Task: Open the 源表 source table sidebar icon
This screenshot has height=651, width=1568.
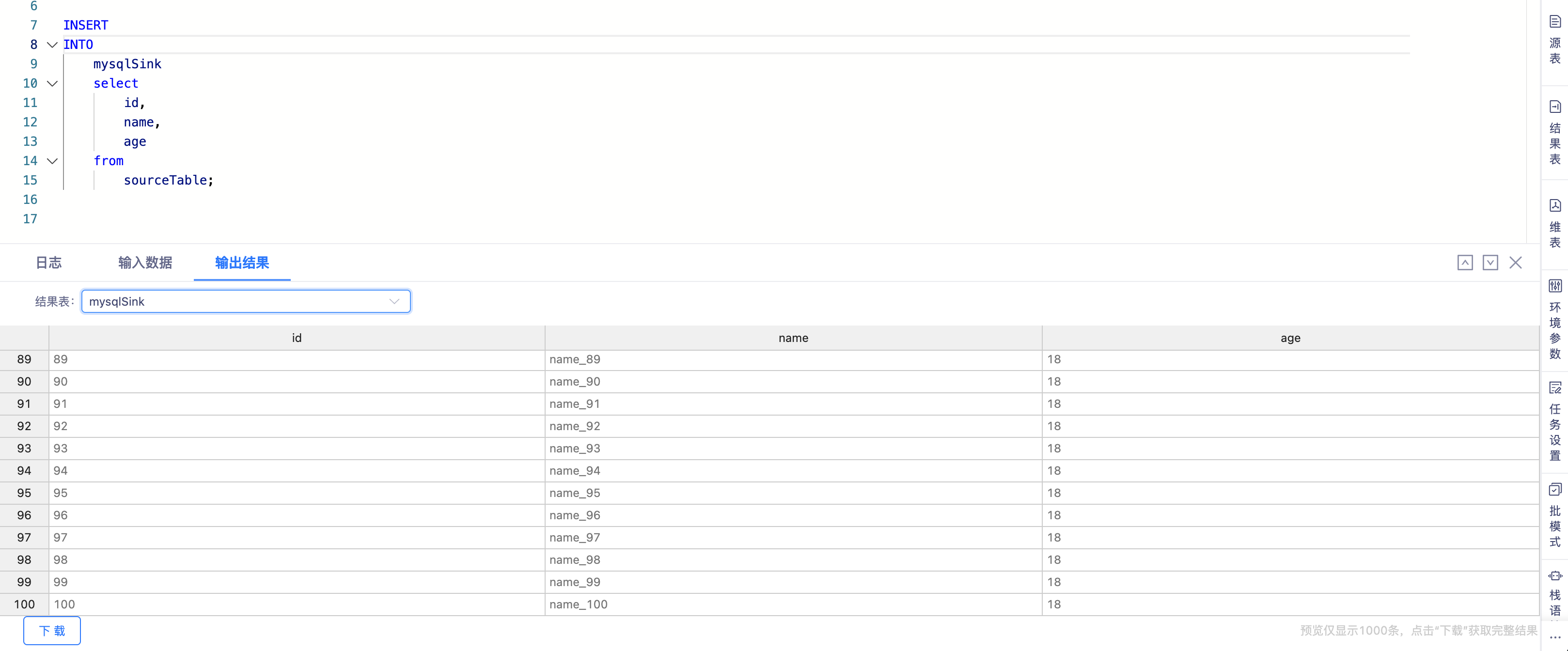Action: (1554, 22)
